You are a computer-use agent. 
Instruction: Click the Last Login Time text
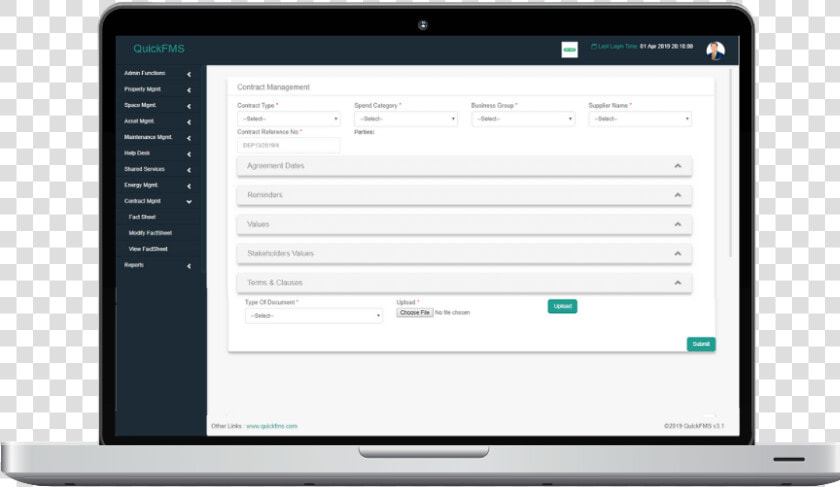(642, 47)
